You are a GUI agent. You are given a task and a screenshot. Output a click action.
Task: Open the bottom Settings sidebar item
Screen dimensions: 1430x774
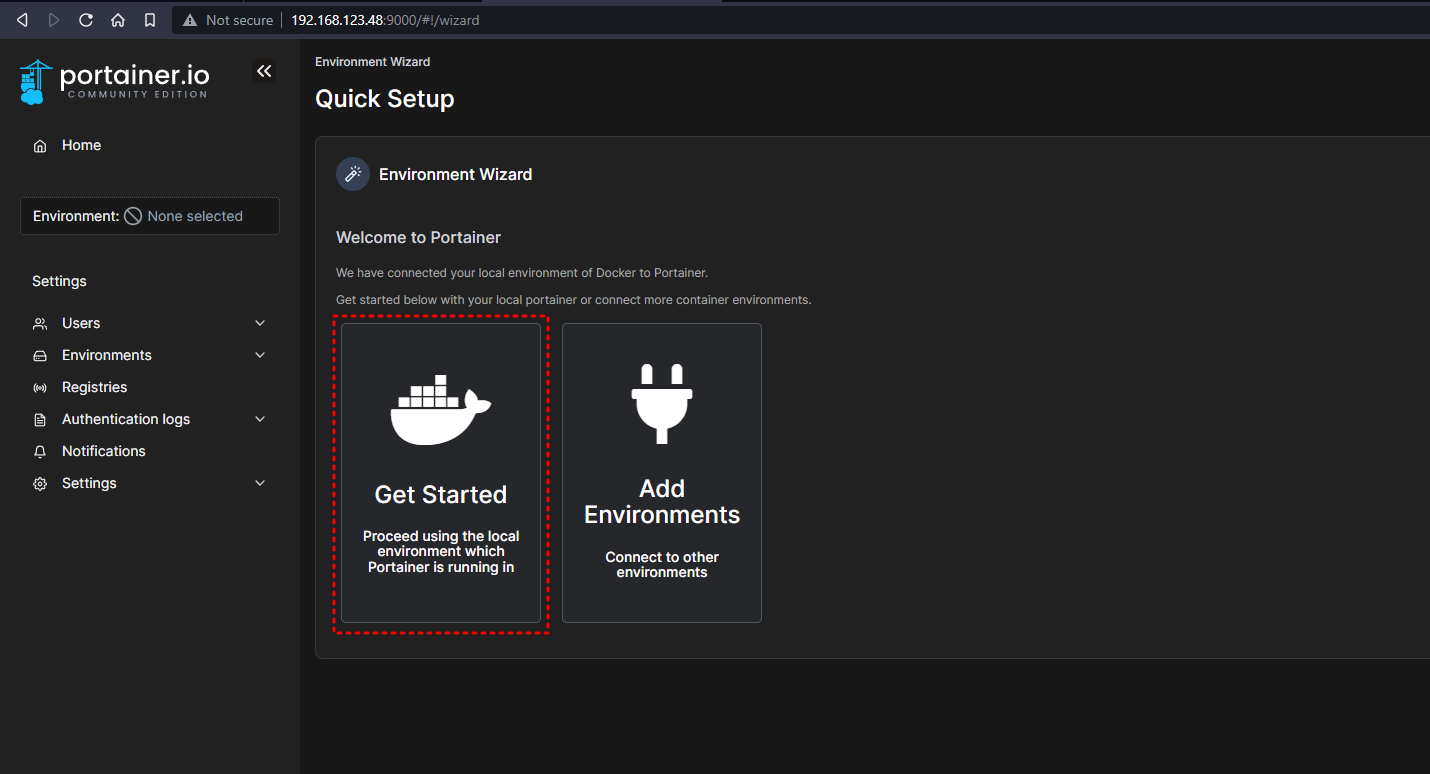click(x=150, y=483)
